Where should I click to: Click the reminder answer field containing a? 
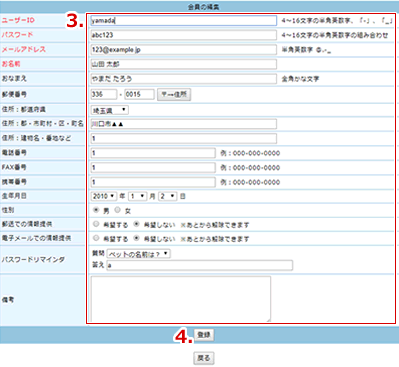coord(200,265)
